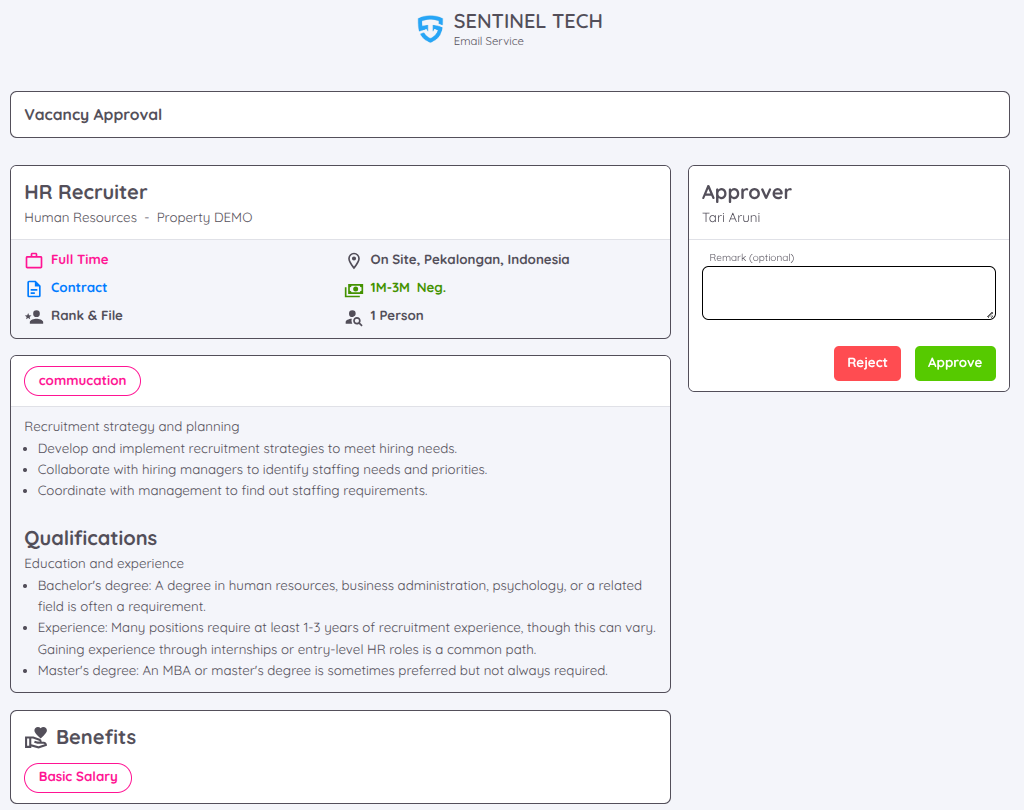The image size is (1024, 810).
Task: Click the HR Recruiter job title
Action: 86,192
